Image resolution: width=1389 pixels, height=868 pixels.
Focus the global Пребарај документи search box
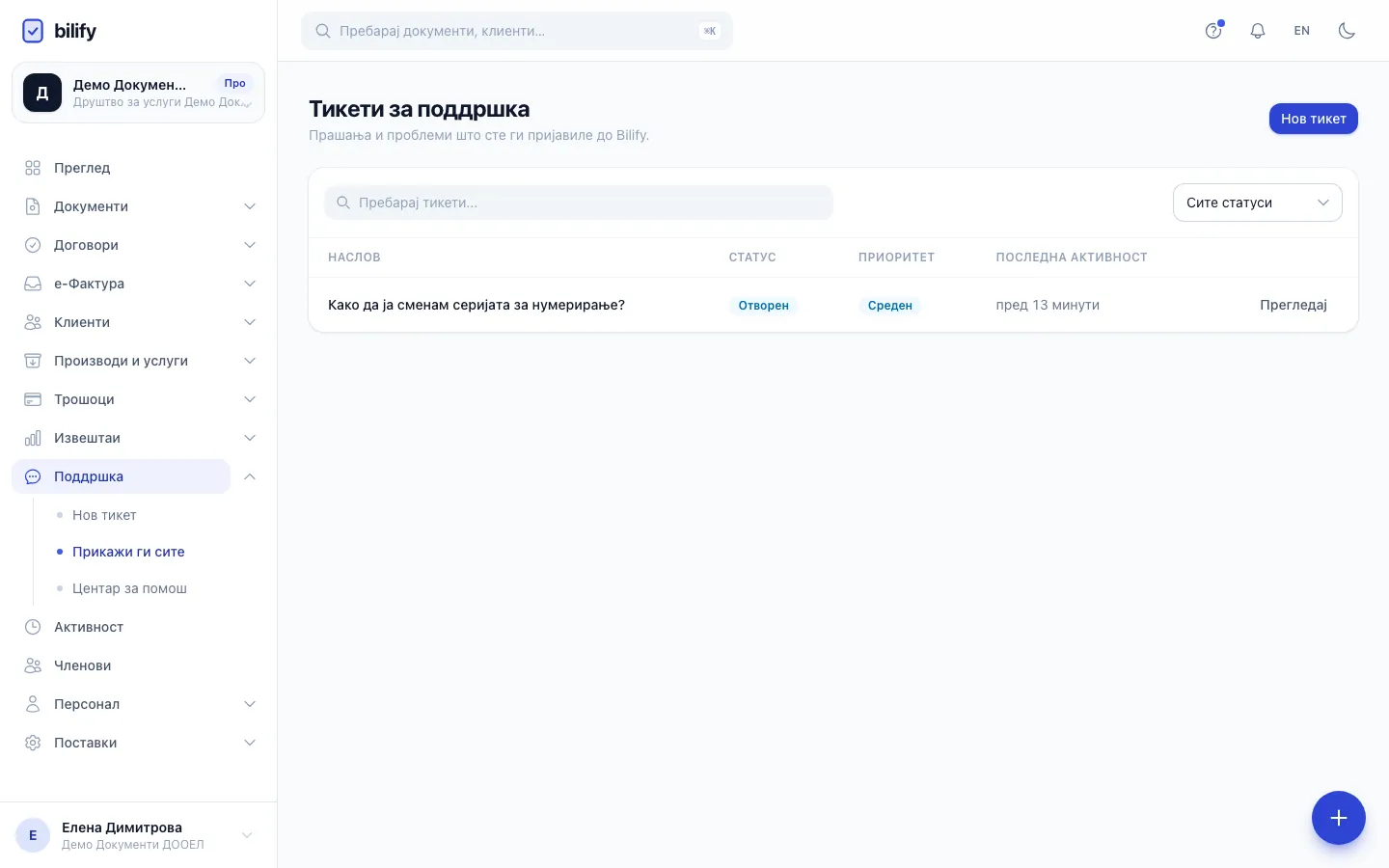click(x=517, y=31)
